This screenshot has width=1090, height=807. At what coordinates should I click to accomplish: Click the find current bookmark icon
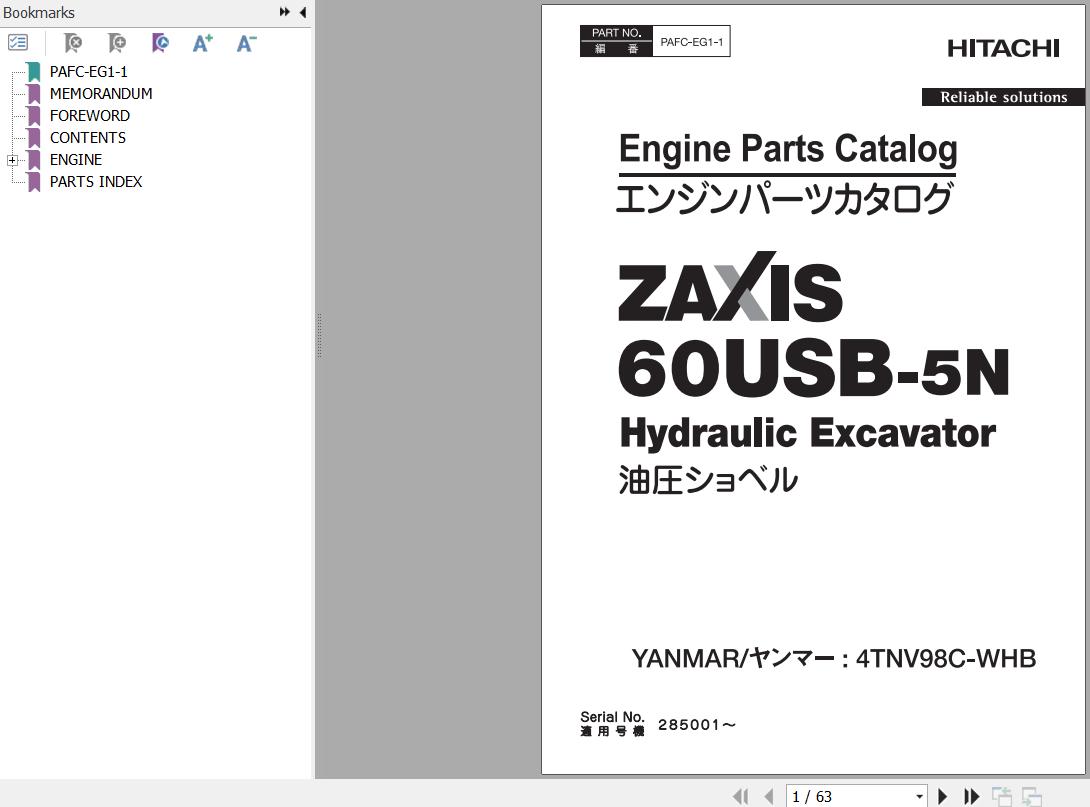[160, 43]
